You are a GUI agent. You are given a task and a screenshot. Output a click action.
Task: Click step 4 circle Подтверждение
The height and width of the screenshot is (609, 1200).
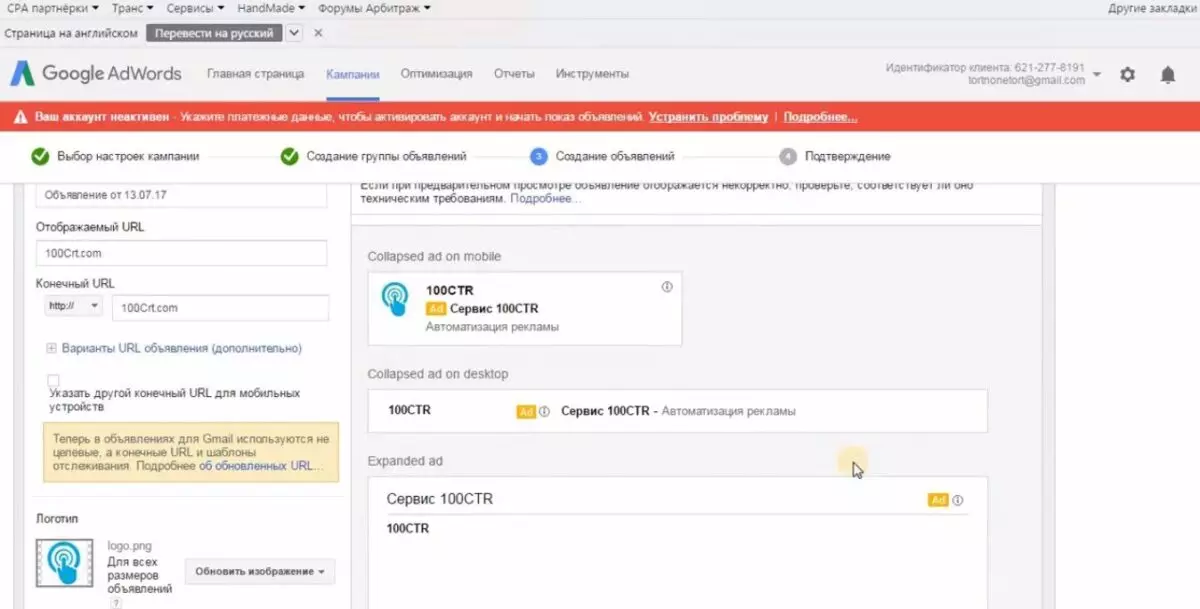(x=788, y=156)
